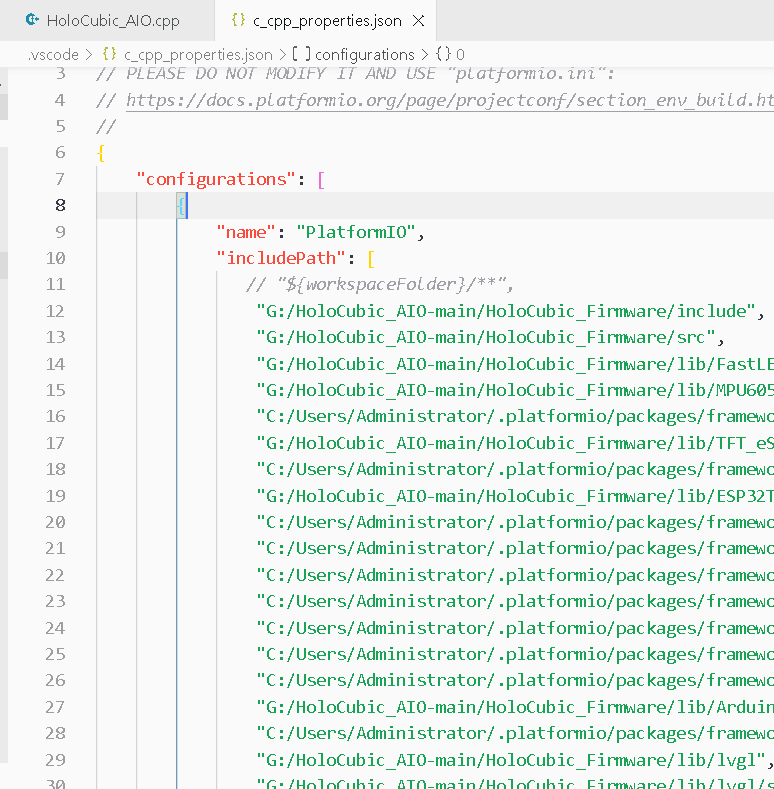Click the lib/FastLE path on line 14
Viewport: 774px width, 789px height.
(515, 364)
